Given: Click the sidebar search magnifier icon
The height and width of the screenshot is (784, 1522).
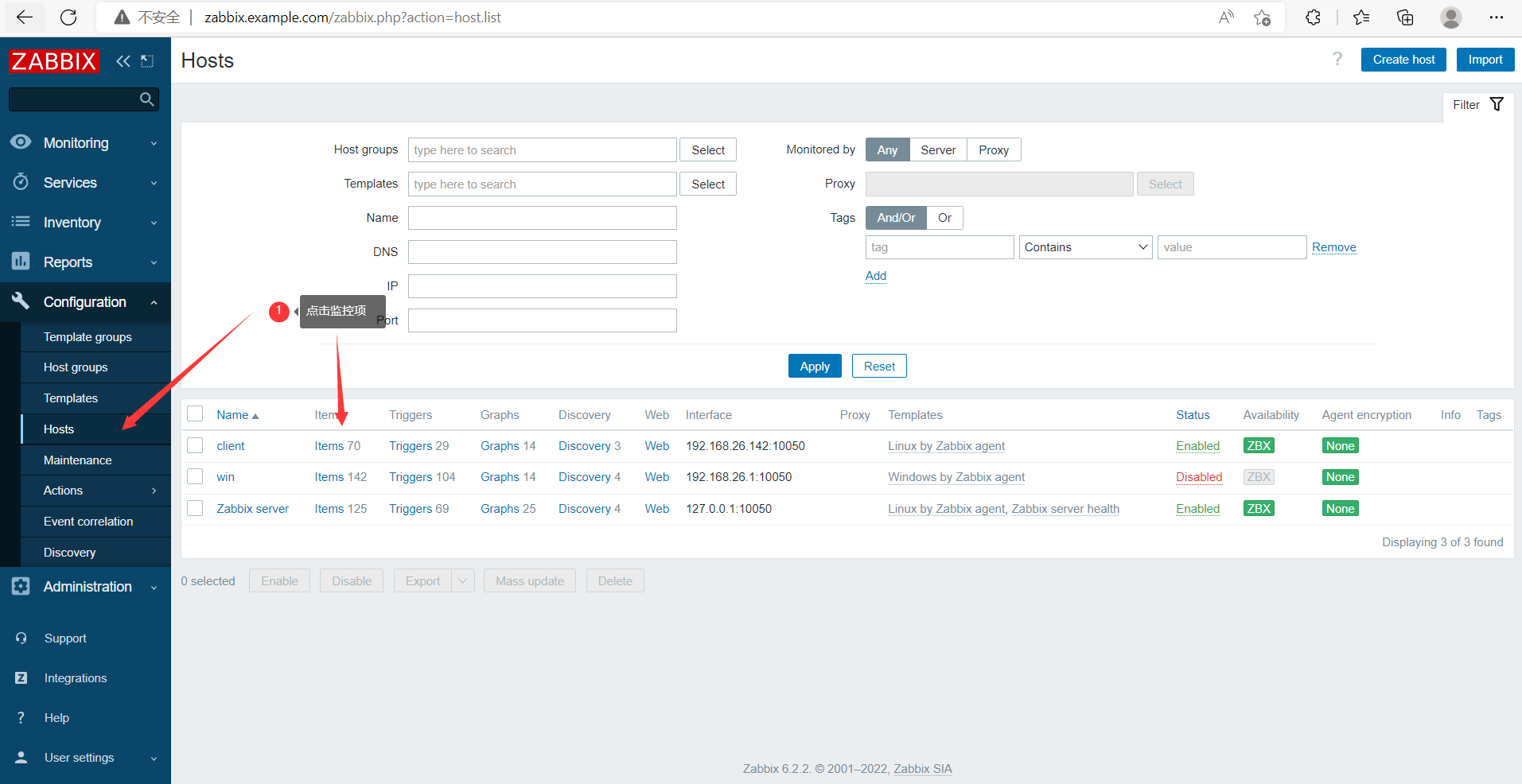Looking at the screenshot, I should click(x=146, y=99).
